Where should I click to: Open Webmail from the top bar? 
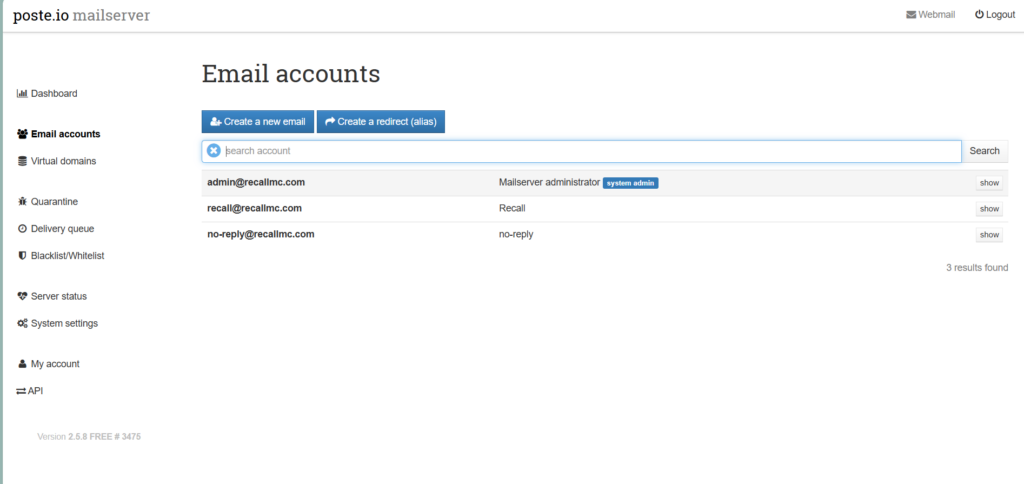coord(930,15)
